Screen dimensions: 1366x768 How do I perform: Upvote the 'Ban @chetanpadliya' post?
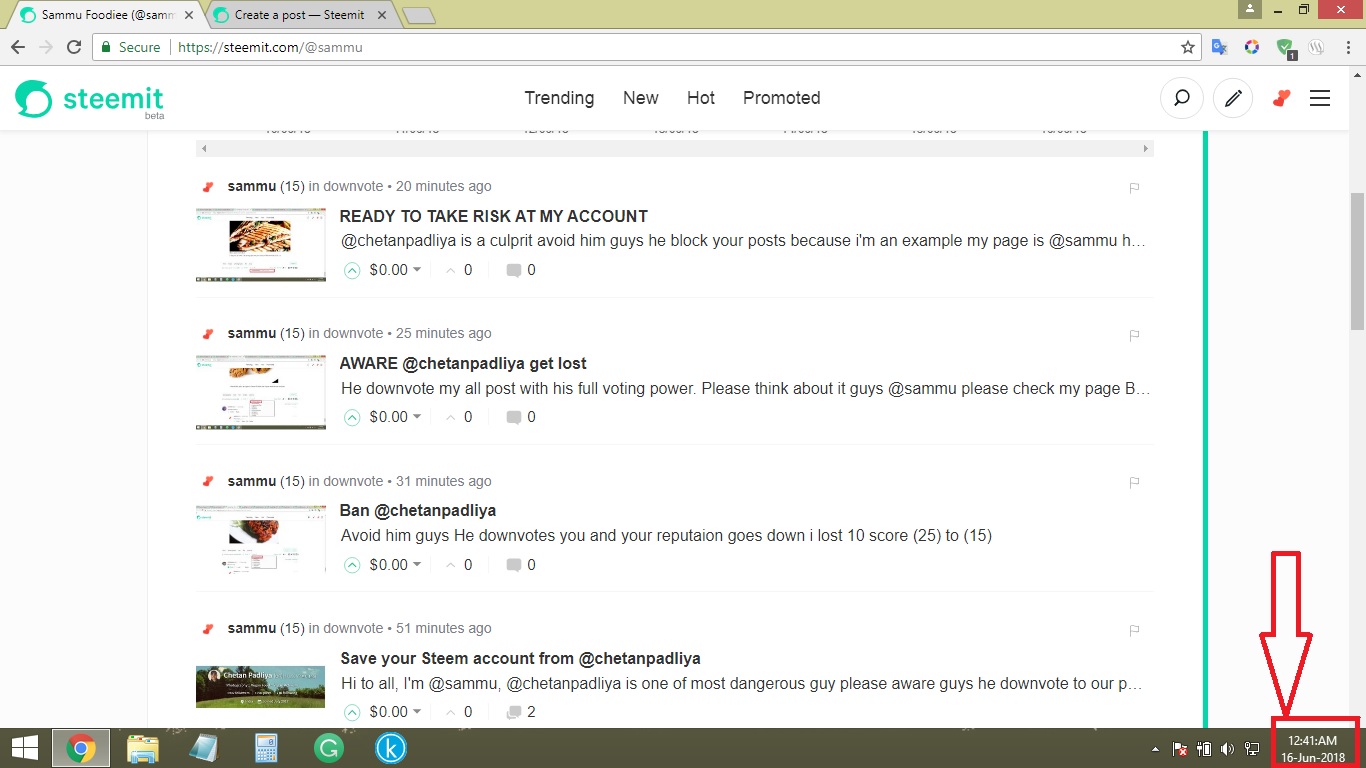(352, 565)
